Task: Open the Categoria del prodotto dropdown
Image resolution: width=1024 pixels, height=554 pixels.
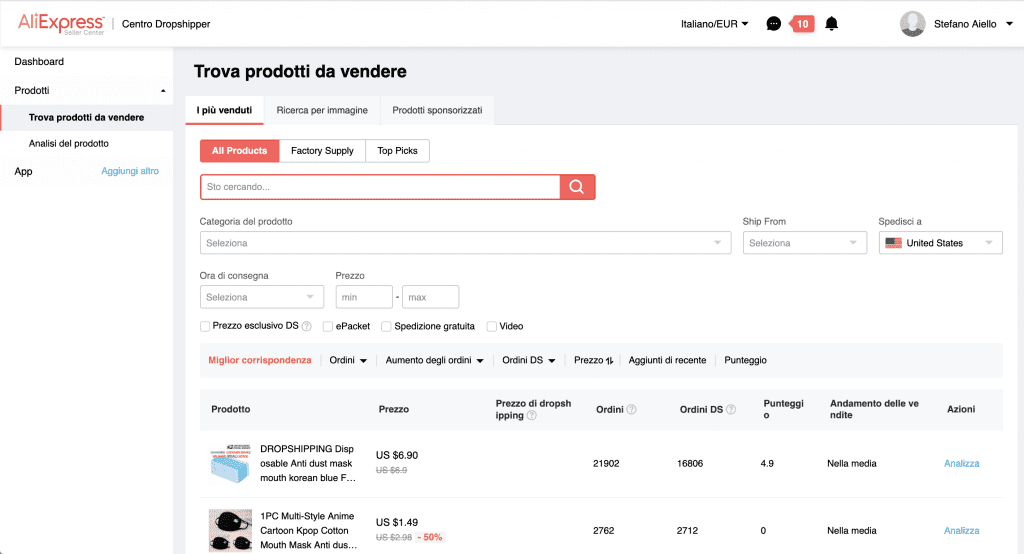Action: point(465,243)
